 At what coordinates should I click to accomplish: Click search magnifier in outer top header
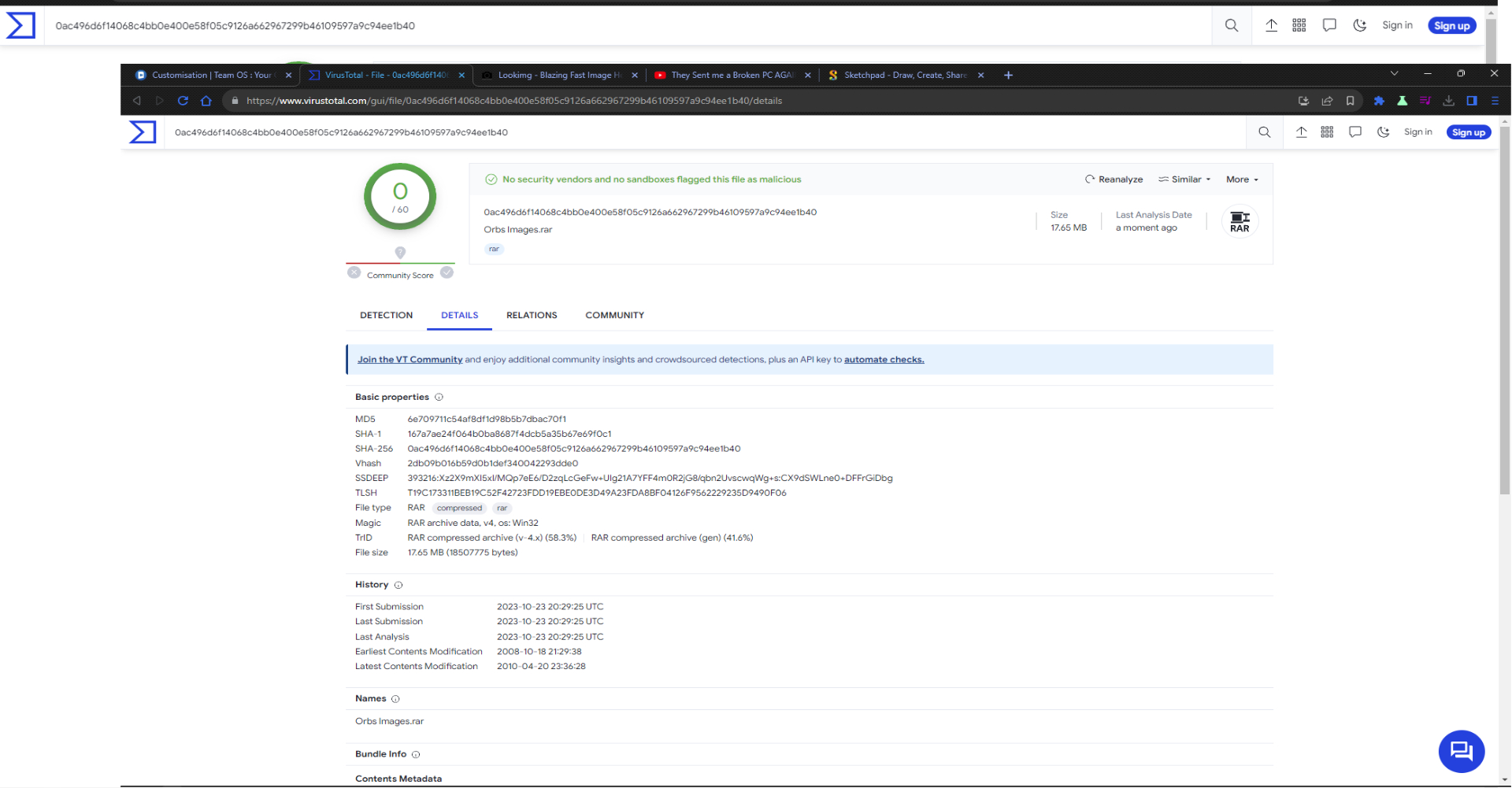point(1232,25)
